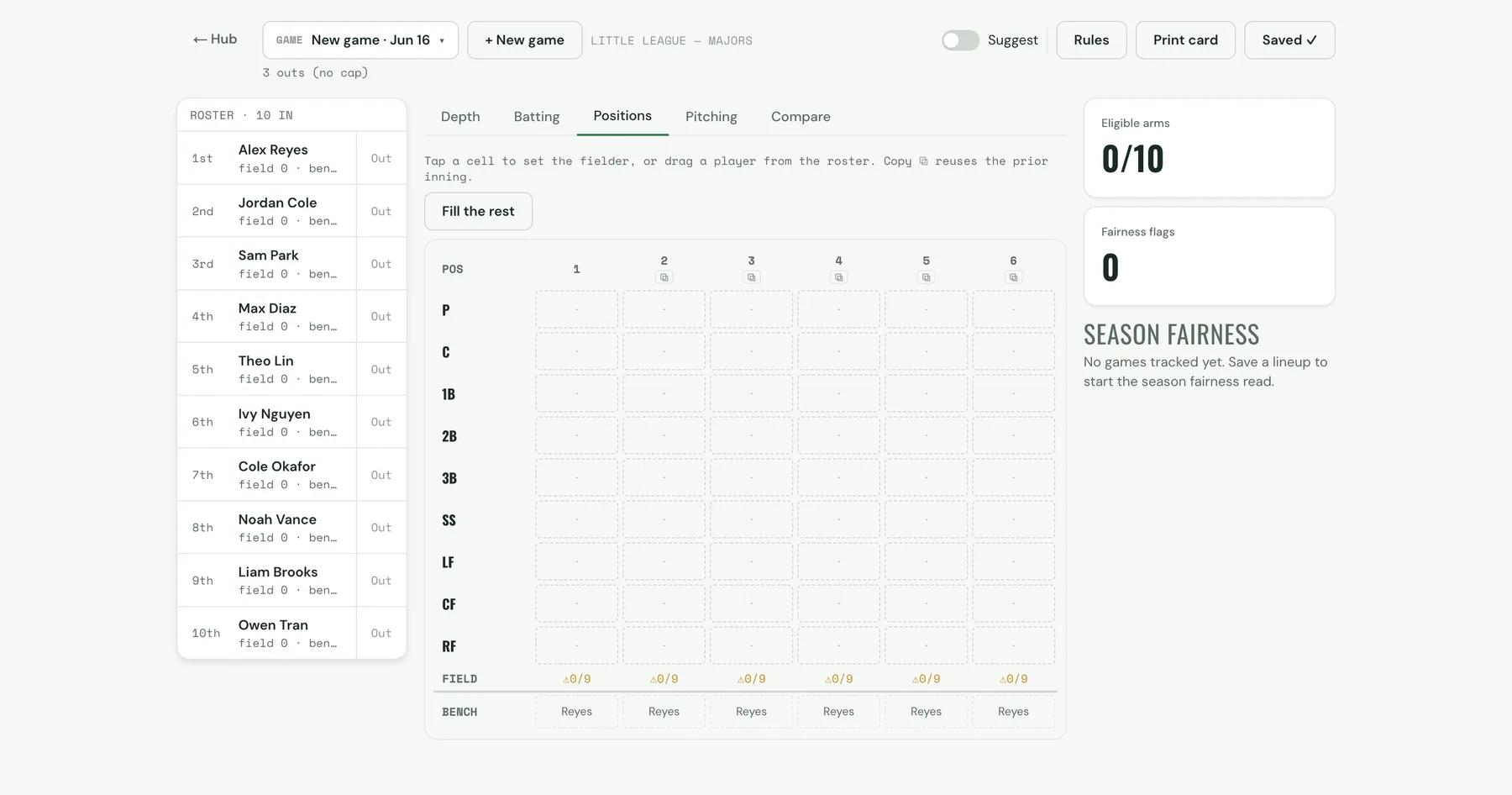Click inning 1 field count 0/9
The height and width of the screenshot is (795, 1512).
[576, 679]
